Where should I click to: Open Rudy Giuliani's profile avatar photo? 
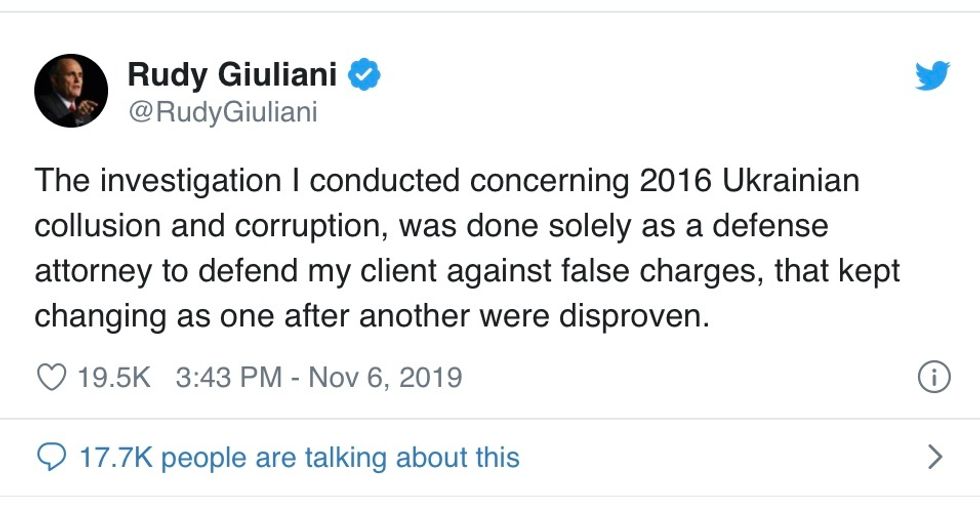pyautogui.click(x=71, y=91)
